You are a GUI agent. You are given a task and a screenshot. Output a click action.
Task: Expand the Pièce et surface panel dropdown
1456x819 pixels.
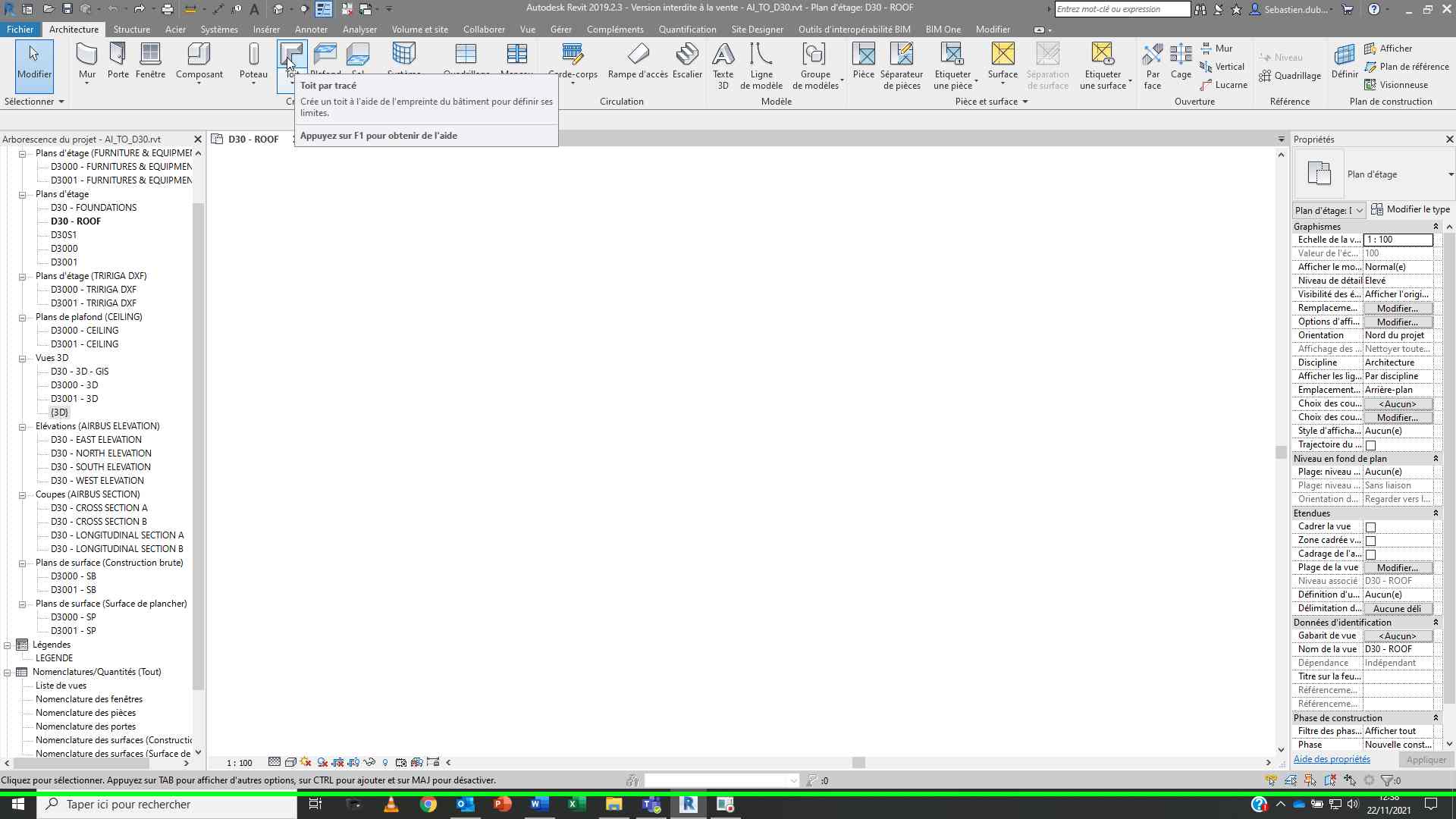992,102
